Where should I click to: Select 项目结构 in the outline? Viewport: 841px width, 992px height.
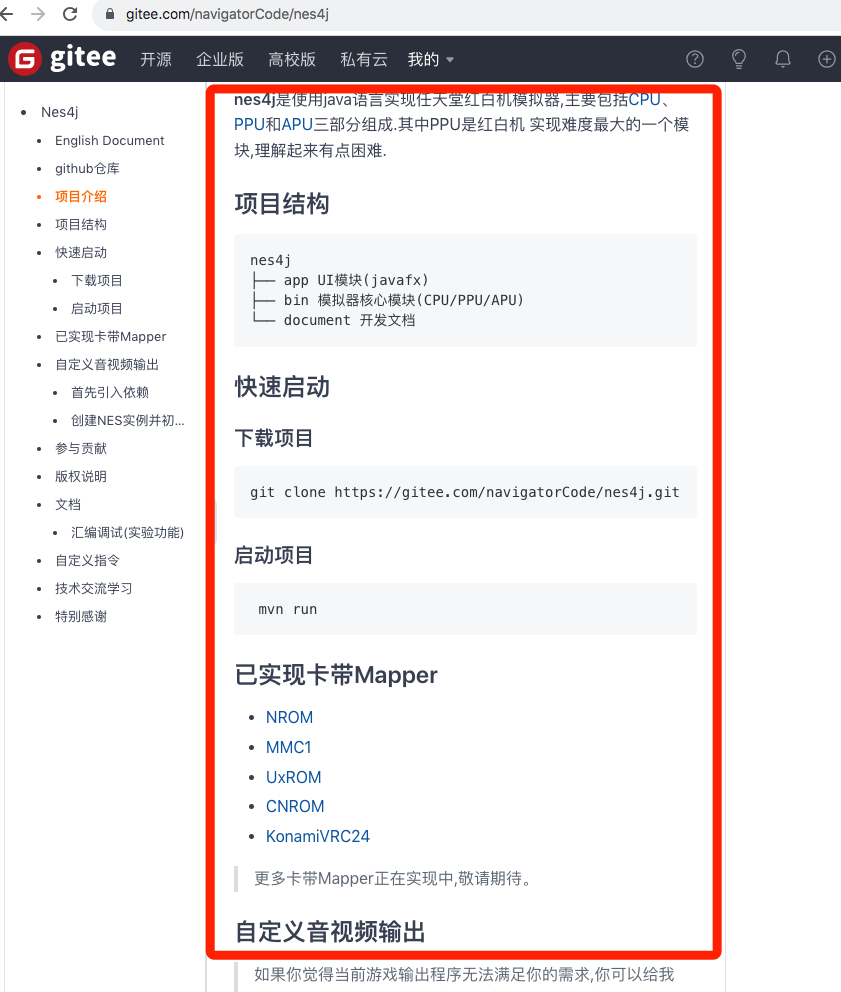point(81,224)
